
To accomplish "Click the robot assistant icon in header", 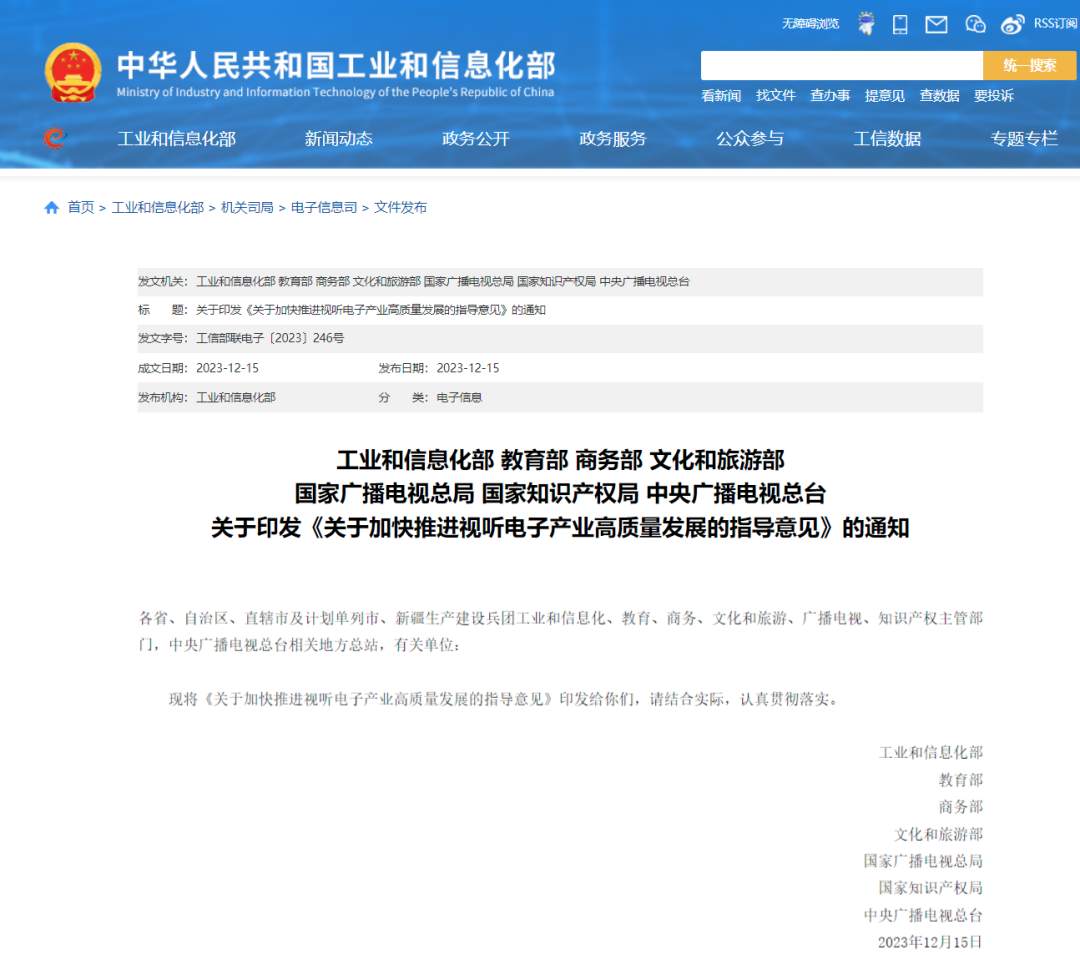I will pos(866,24).
